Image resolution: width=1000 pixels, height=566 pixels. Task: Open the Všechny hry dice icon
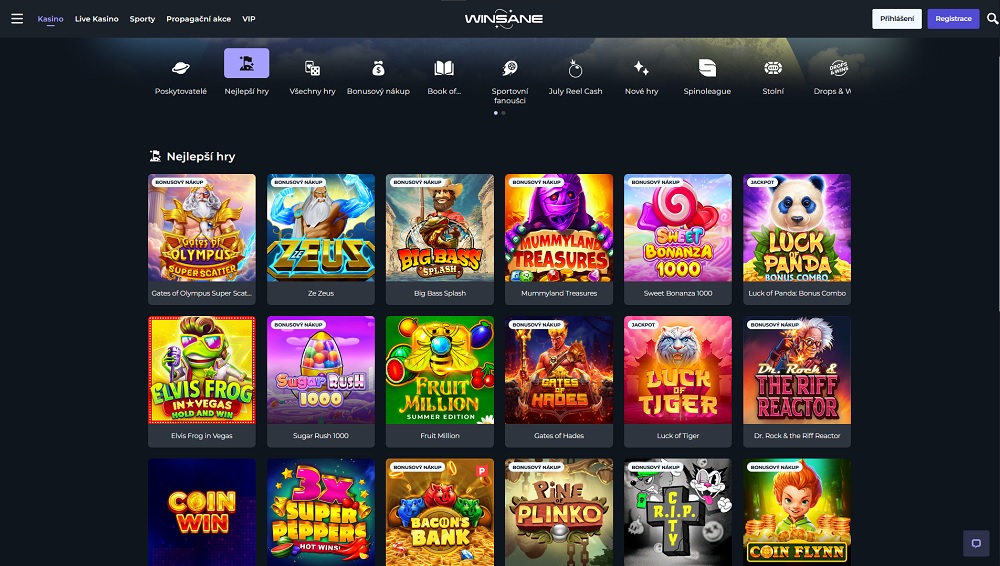click(x=312, y=68)
